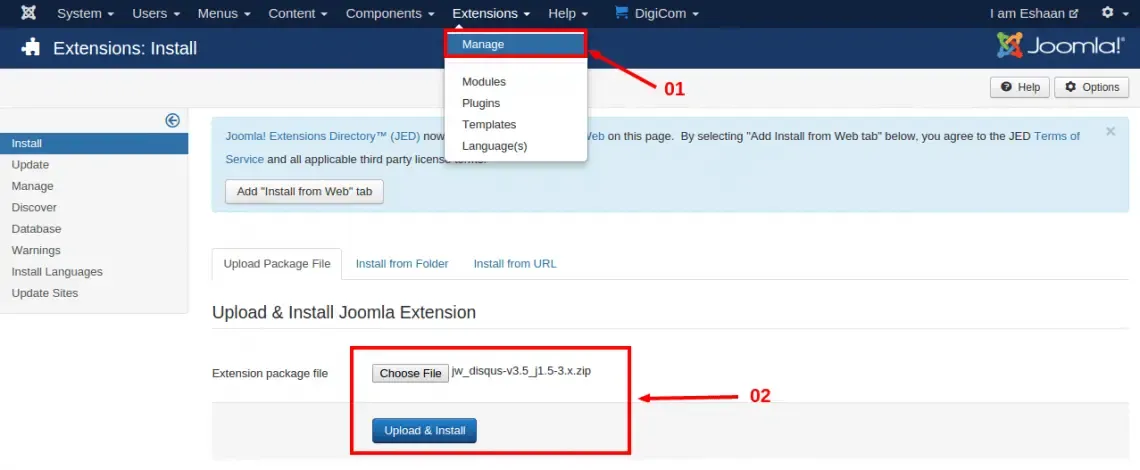This screenshot has width=1140, height=470.
Task: Expand the Components dropdown menu
Action: pos(390,13)
